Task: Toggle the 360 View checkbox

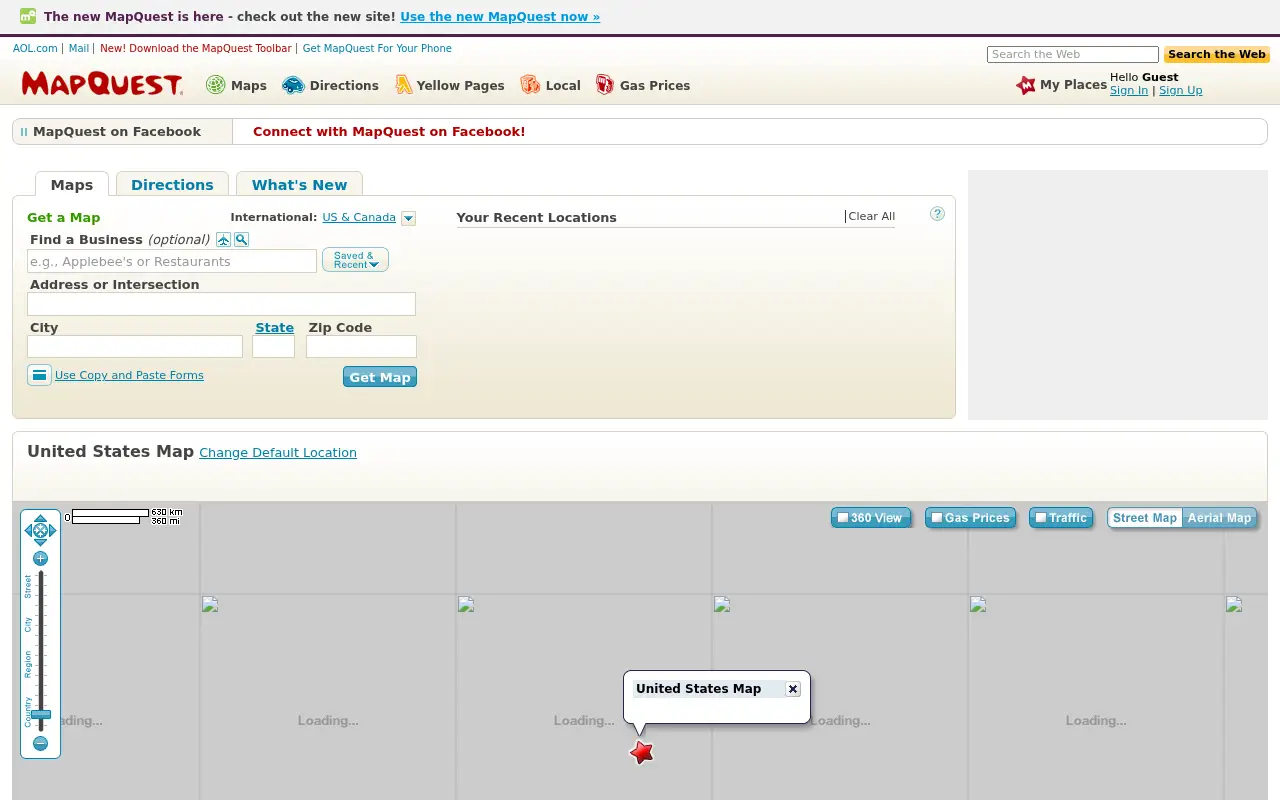Action: [843, 517]
